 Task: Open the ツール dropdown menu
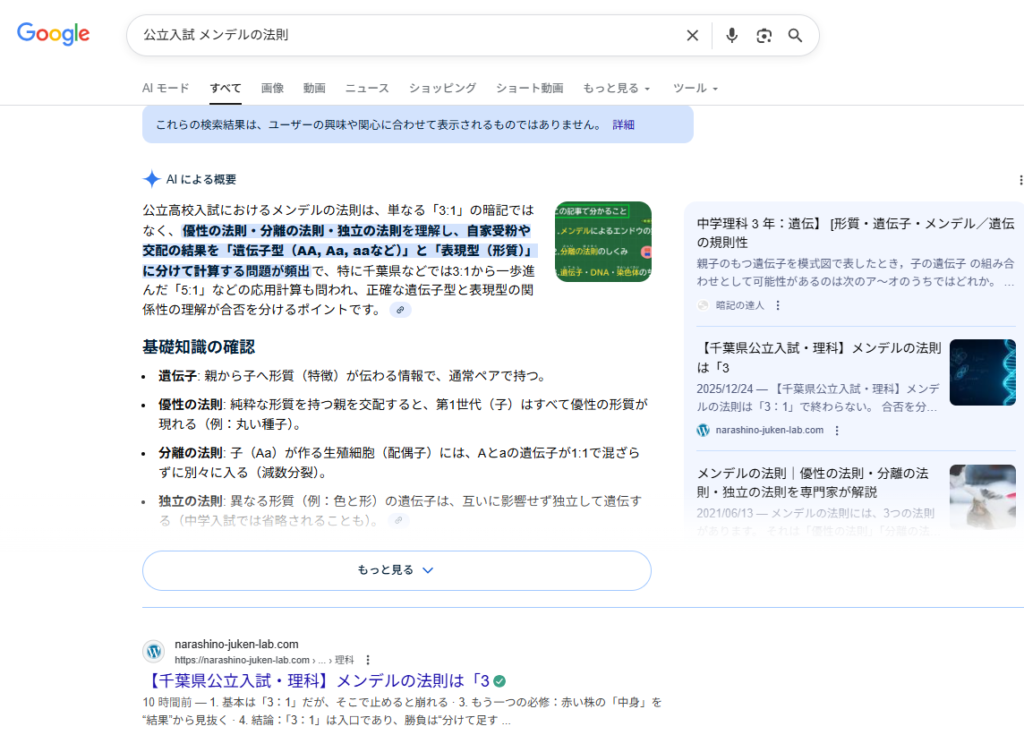tap(695, 88)
